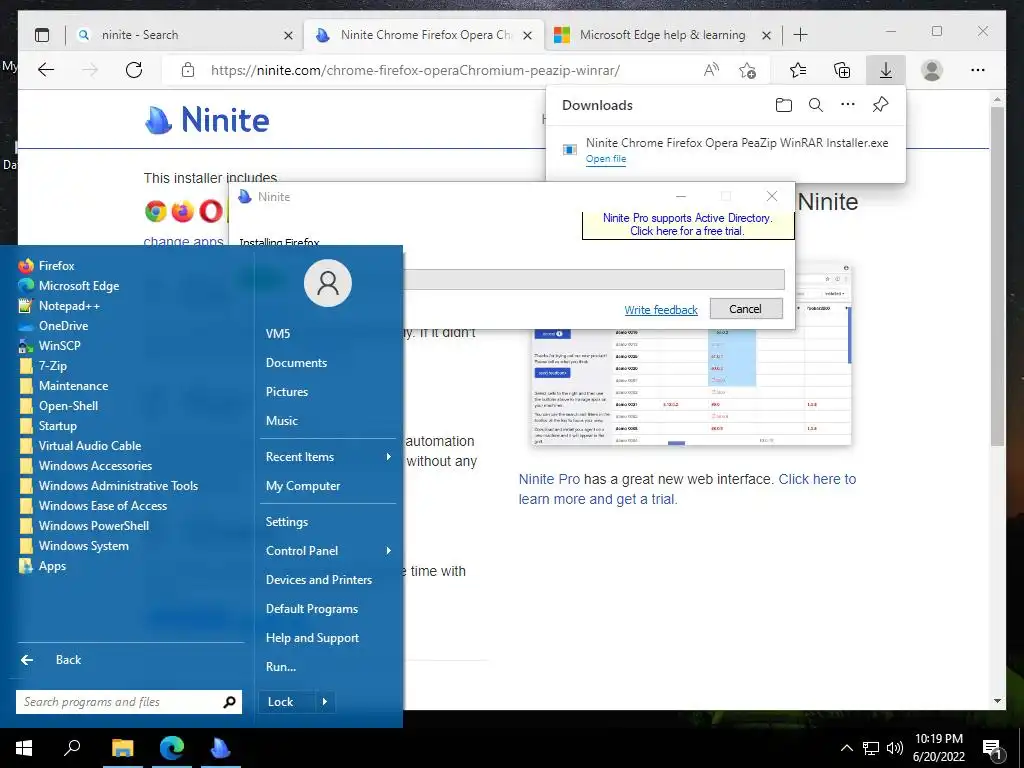Open My Computer

303,486
